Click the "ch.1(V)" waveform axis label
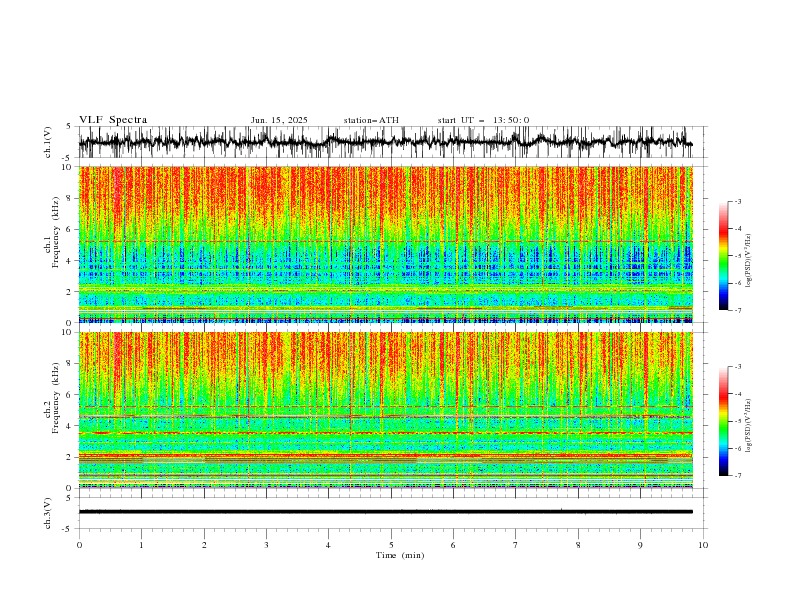 [x=48, y=142]
